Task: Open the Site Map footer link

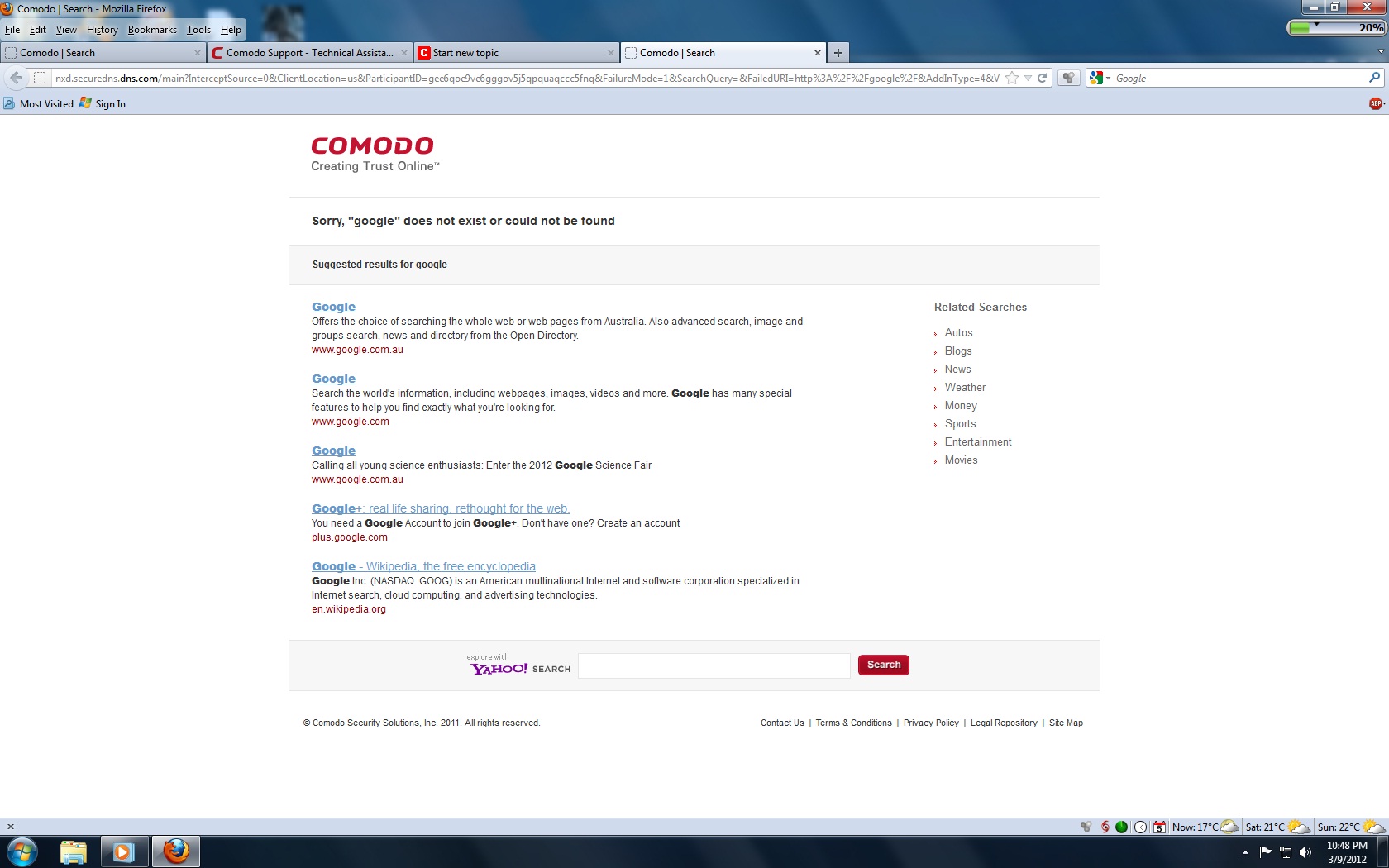Action: [x=1066, y=723]
